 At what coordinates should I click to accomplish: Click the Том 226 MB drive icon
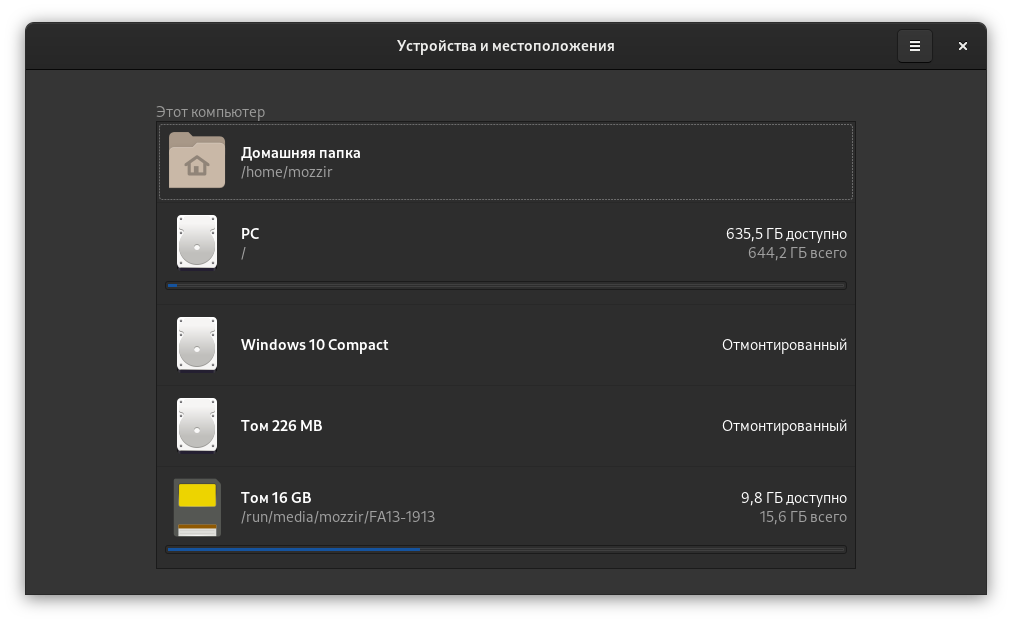pos(197,425)
